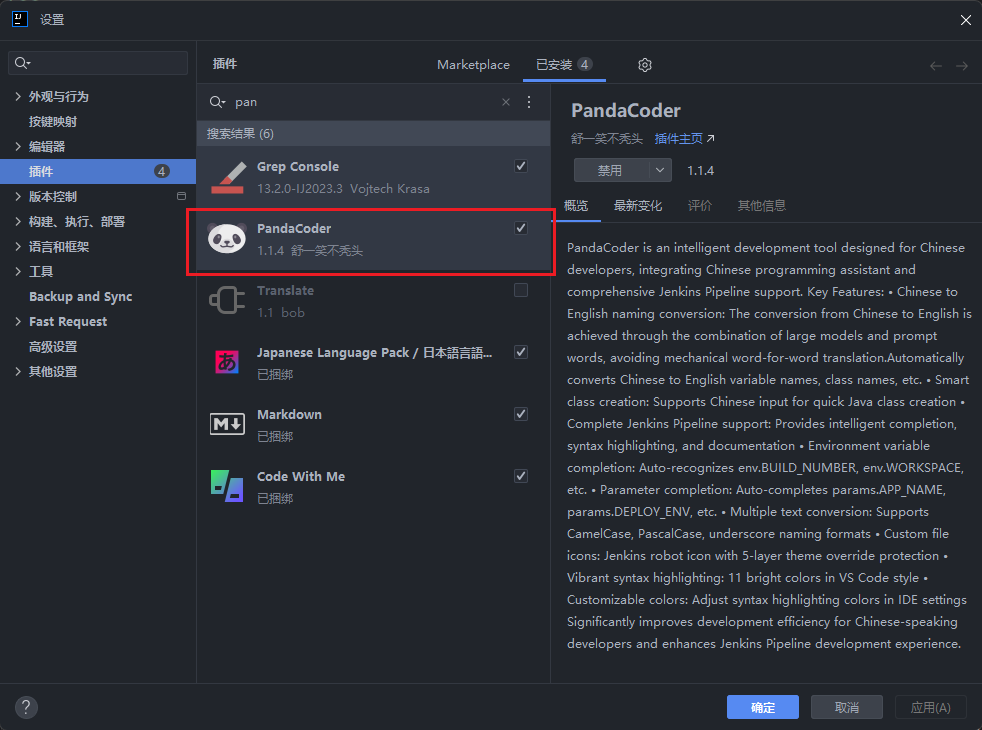Expand the 版本控制 settings section
The height and width of the screenshot is (730, 982).
pos(18,197)
